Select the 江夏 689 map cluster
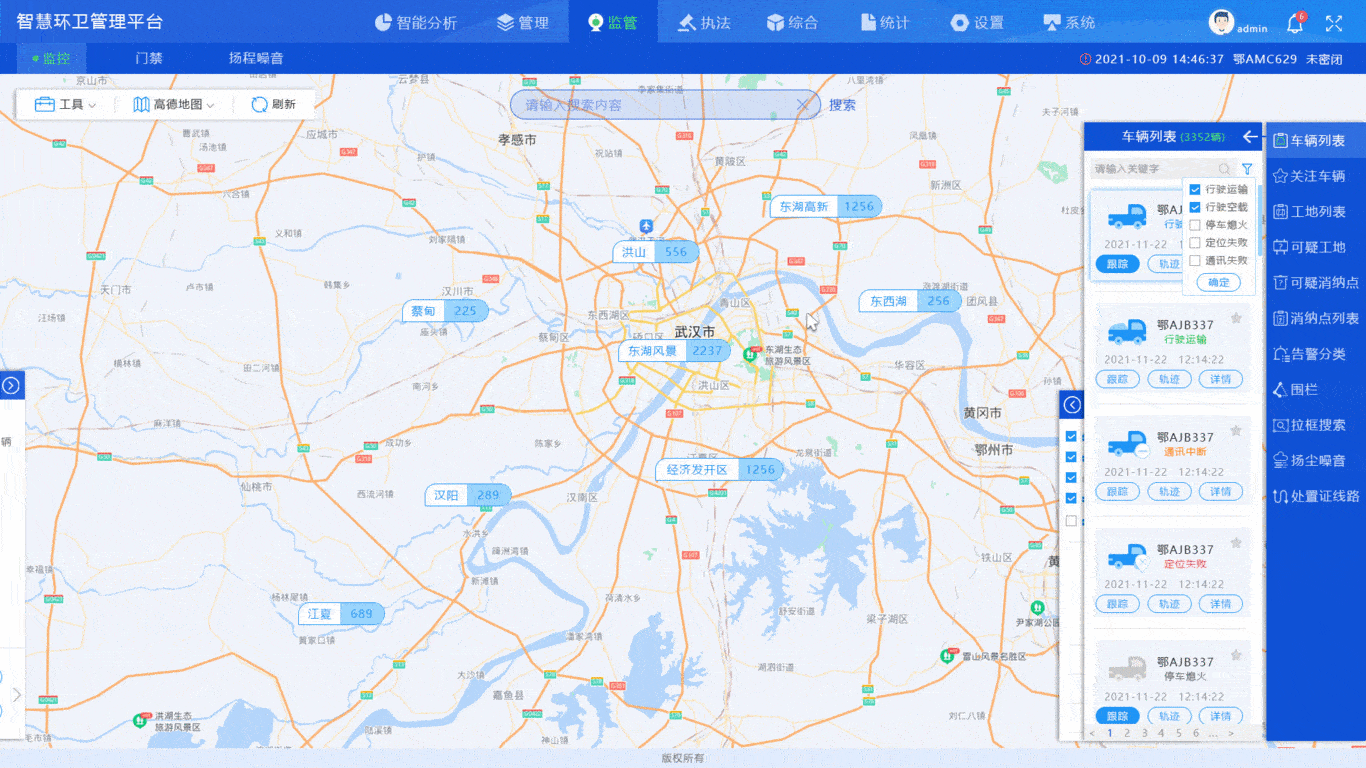1366x768 pixels. point(341,614)
